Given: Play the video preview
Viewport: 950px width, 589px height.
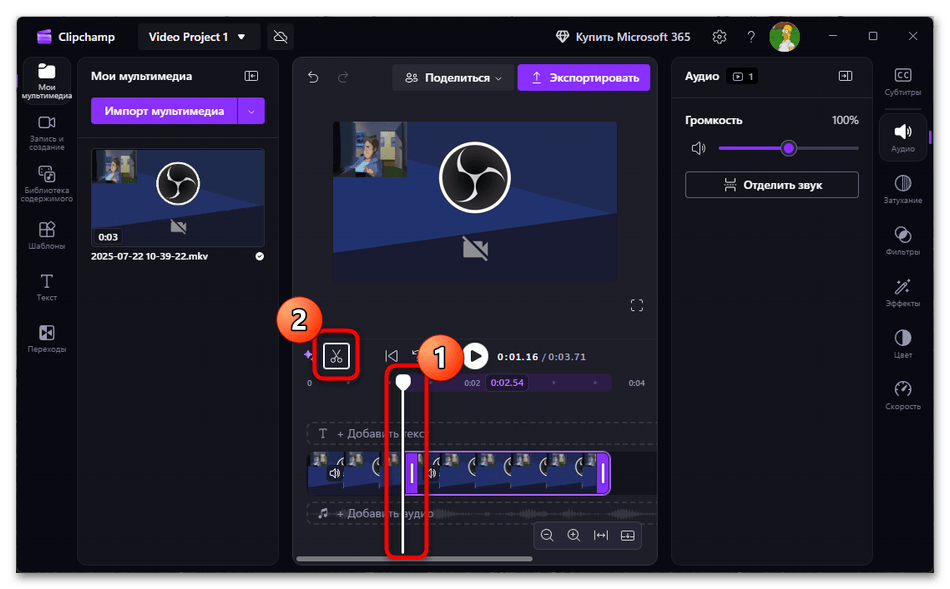Looking at the screenshot, I should (x=476, y=356).
